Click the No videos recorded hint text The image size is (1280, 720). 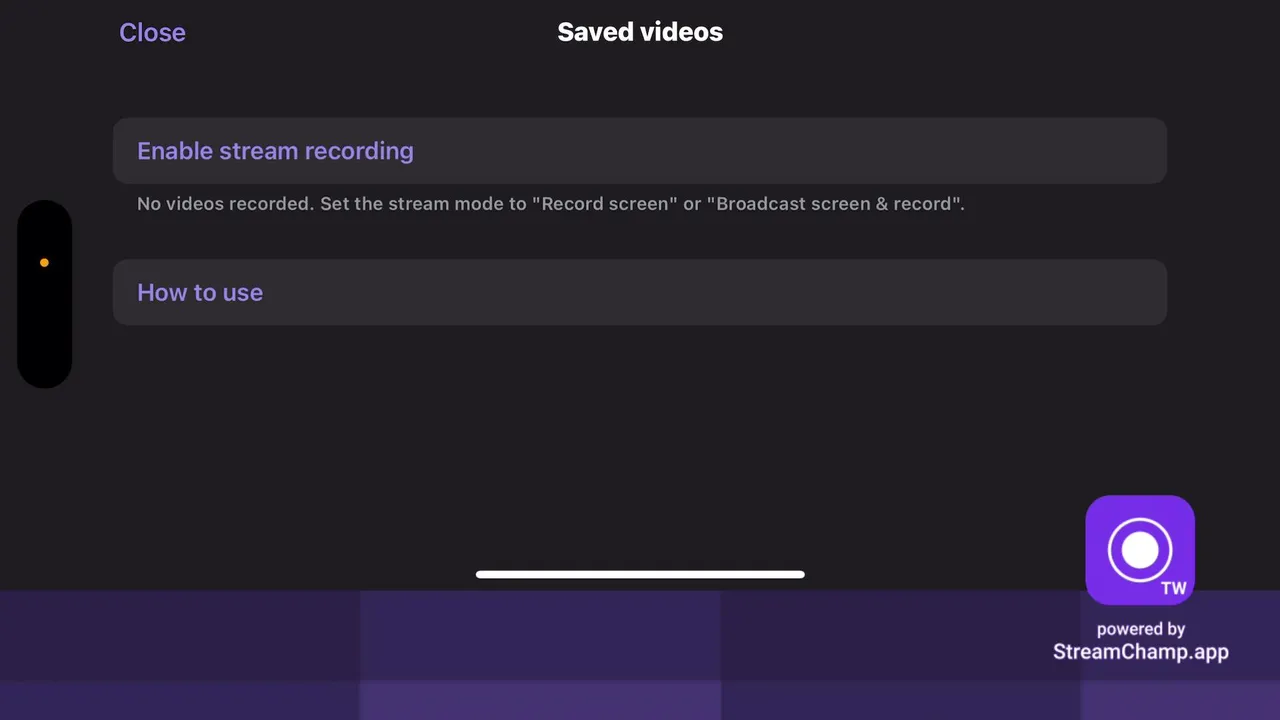[550, 204]
